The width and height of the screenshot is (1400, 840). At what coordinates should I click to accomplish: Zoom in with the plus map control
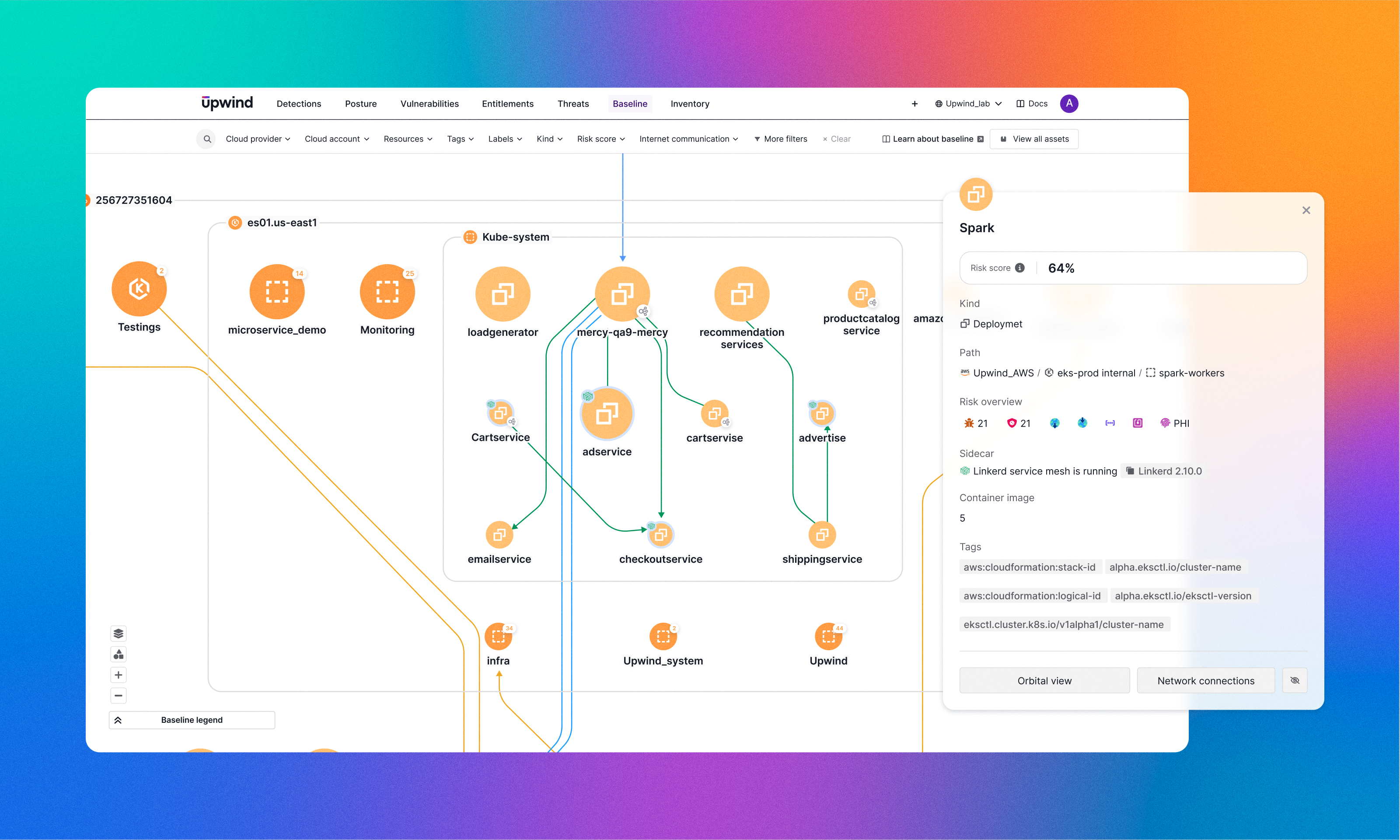(119, 675)
